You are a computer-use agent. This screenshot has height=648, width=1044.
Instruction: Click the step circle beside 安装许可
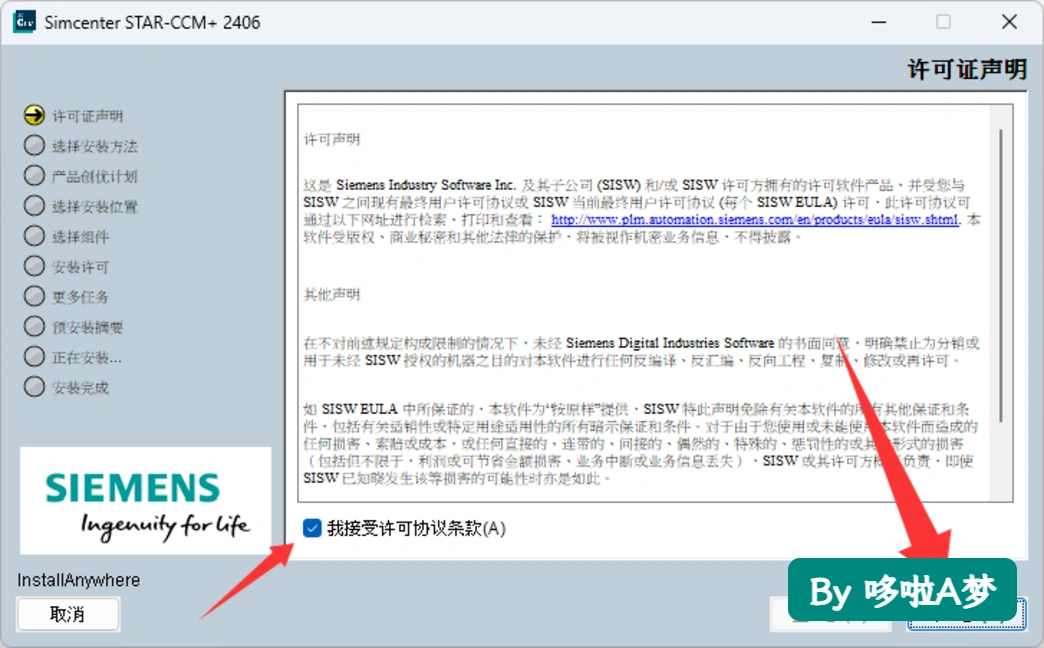[x=34, y=266]
